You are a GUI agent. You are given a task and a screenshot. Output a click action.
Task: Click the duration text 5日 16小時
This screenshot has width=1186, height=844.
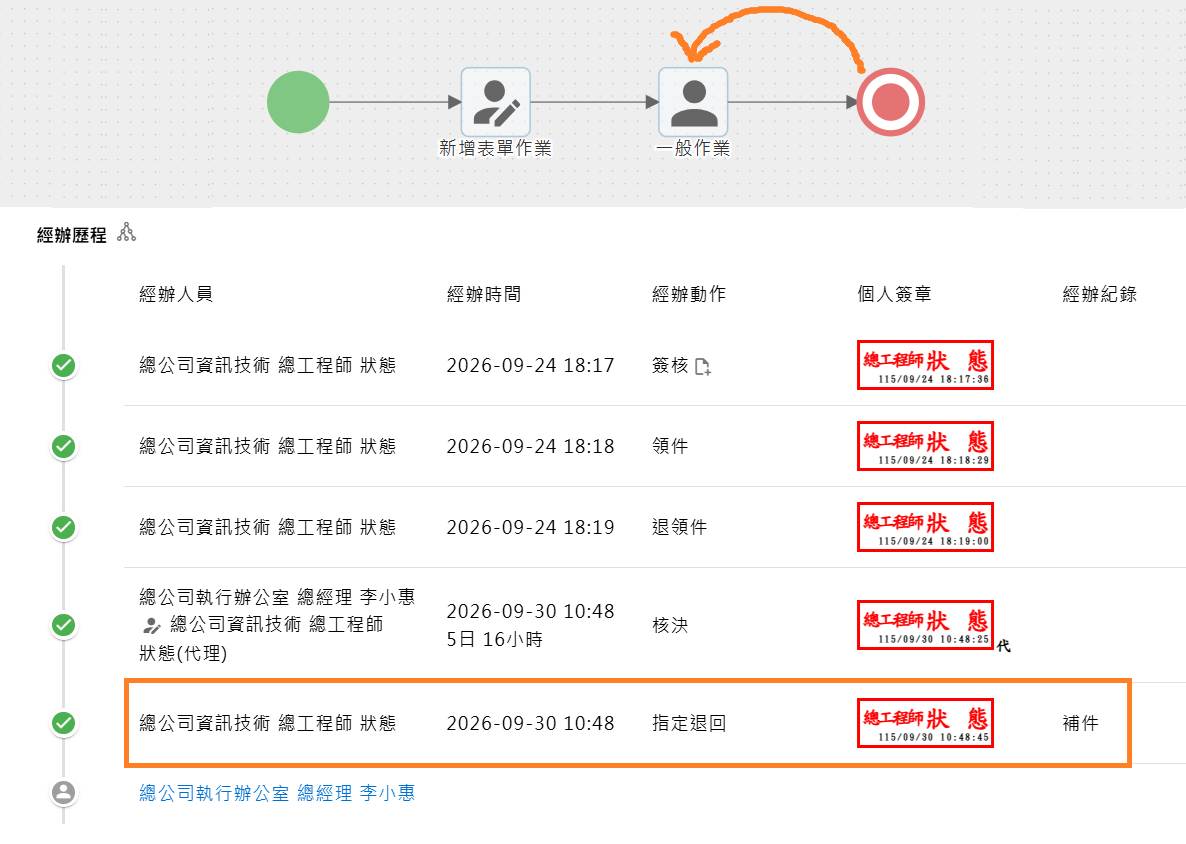pos(495,640)
